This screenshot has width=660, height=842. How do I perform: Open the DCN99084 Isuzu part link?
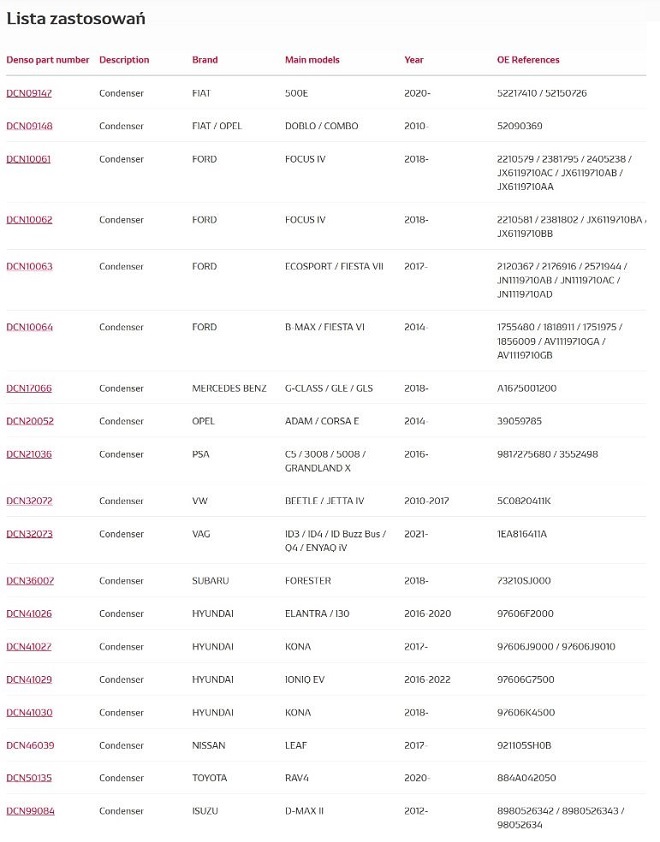(30, 811)
